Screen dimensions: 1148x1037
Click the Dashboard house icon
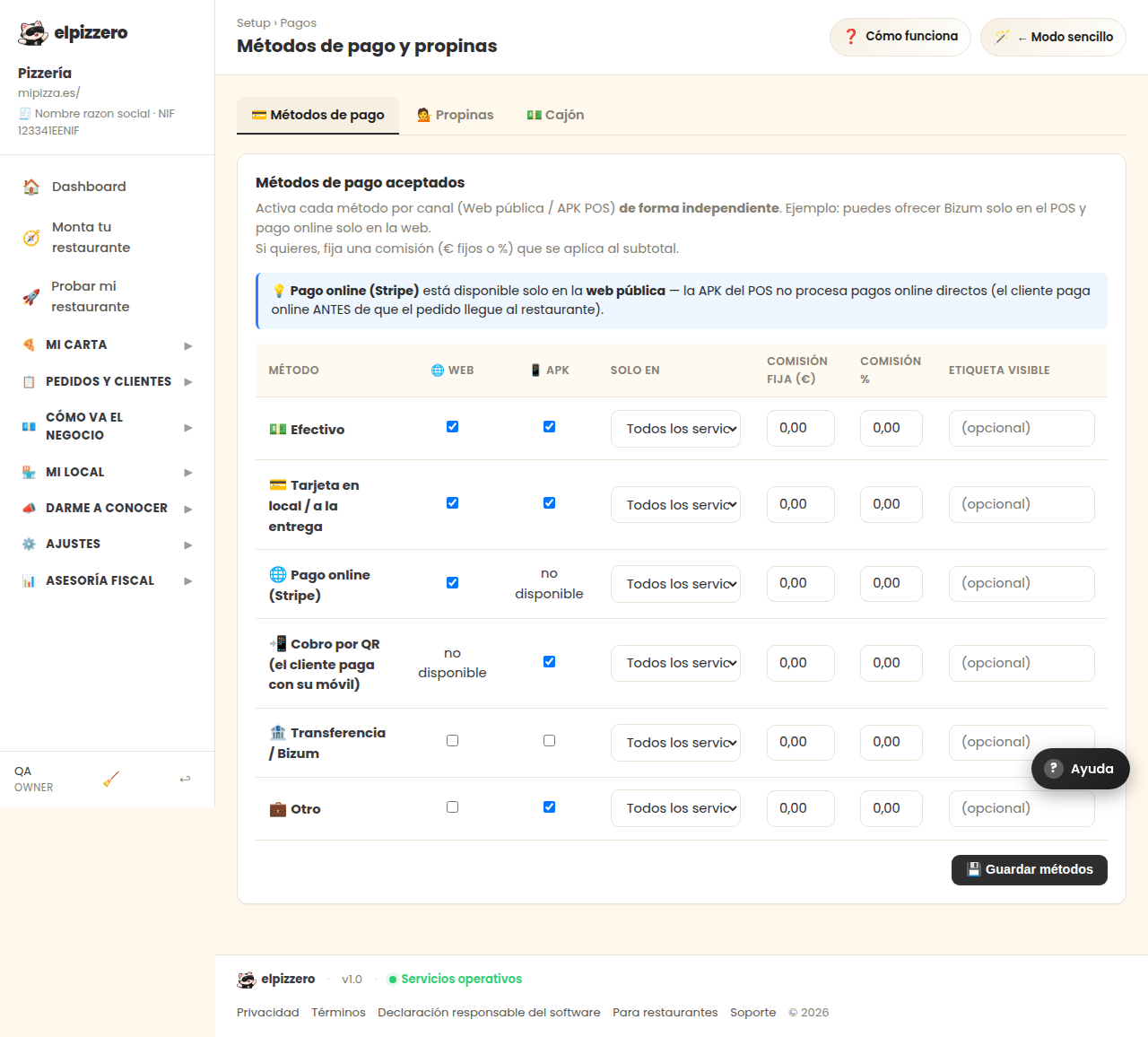31,187
